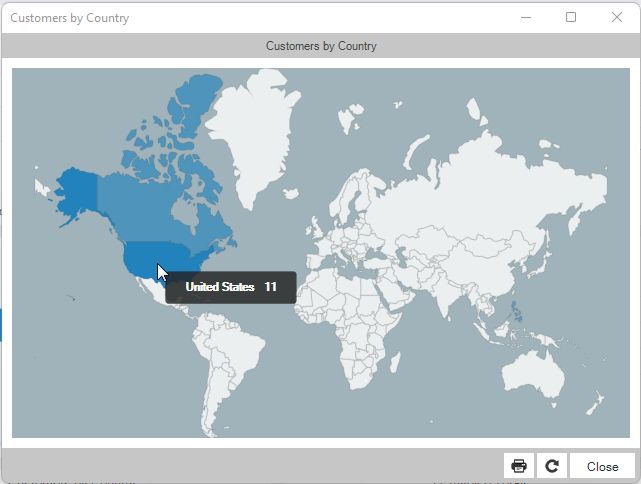Close the window using title bar X

coord(617,17)
